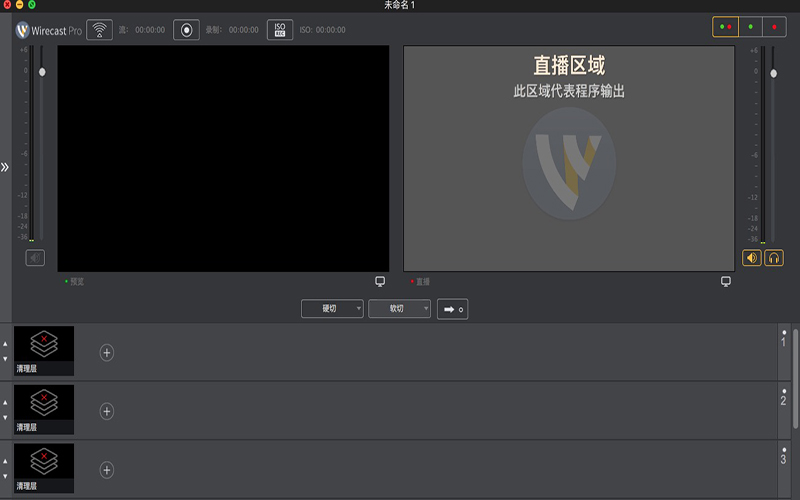
Task: Add a new shot to layer 2
Action: (x=107, y=411)
